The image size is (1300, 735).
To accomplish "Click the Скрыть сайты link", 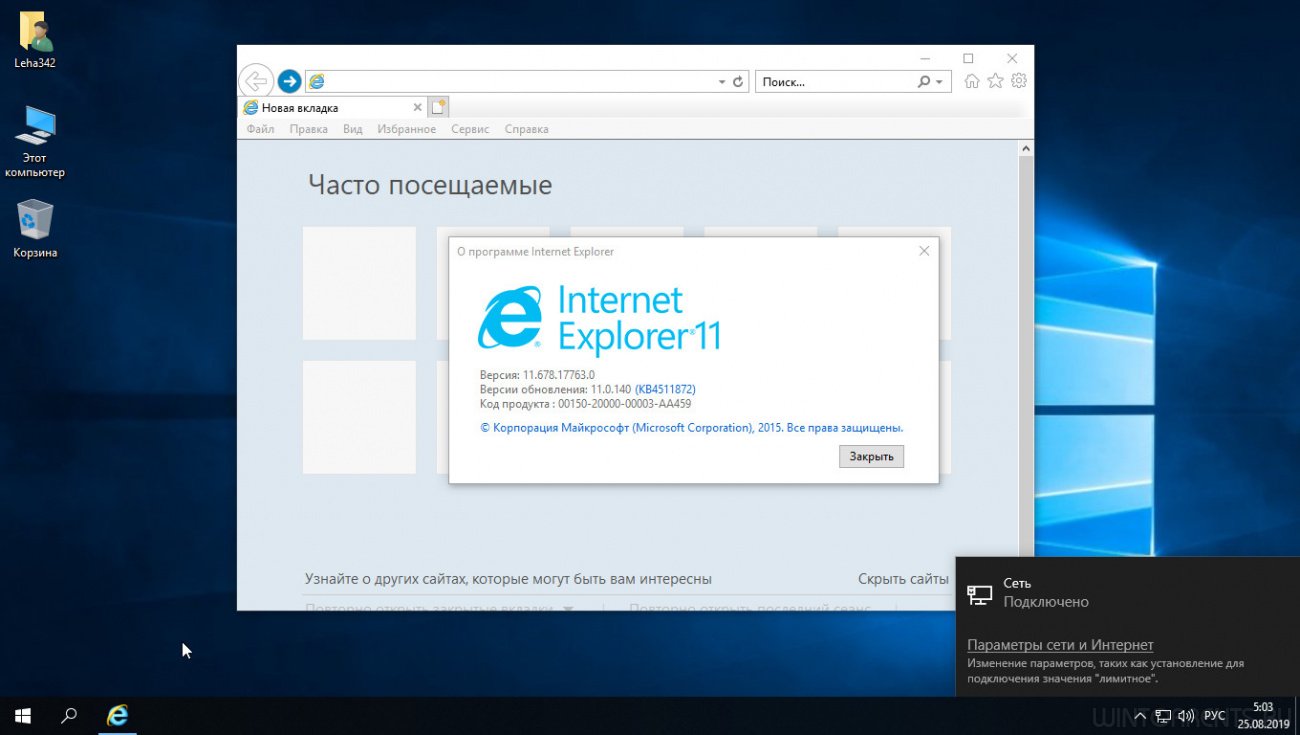I will click(903, 579).
